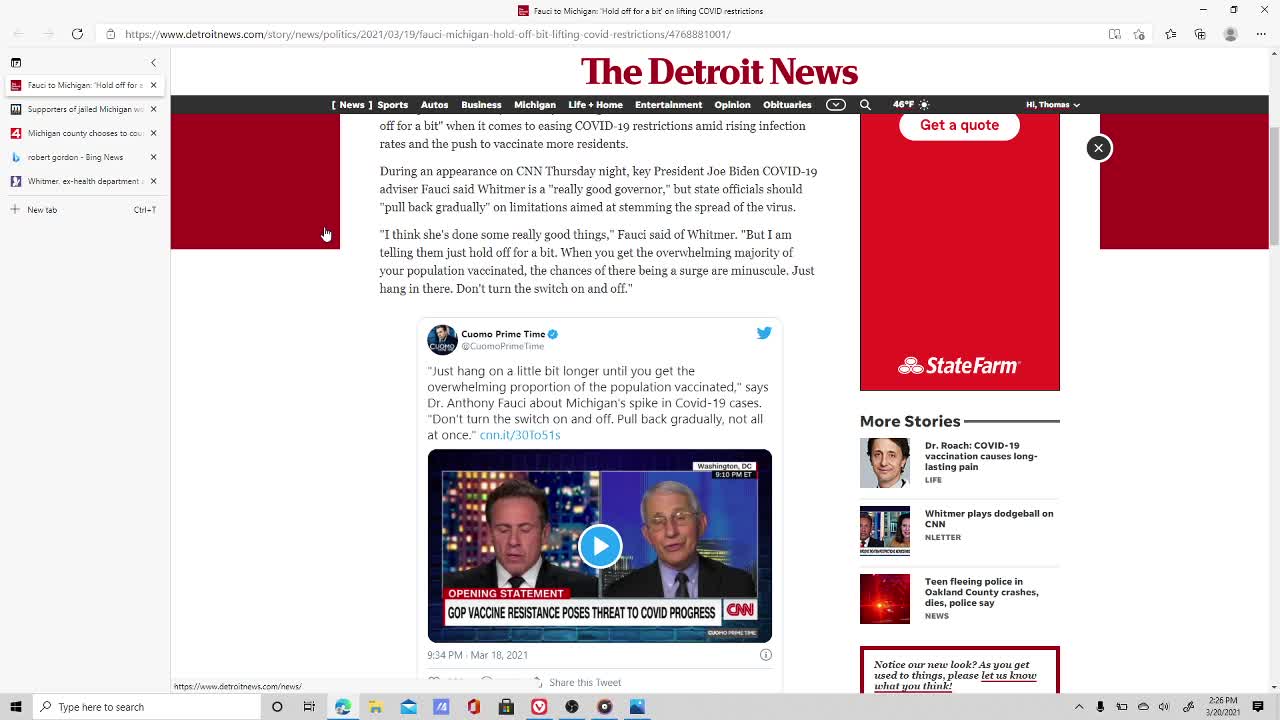The image size is (1280, 720).
Task: Close the Michigan county chooses tab
Action: coord(153,133)
